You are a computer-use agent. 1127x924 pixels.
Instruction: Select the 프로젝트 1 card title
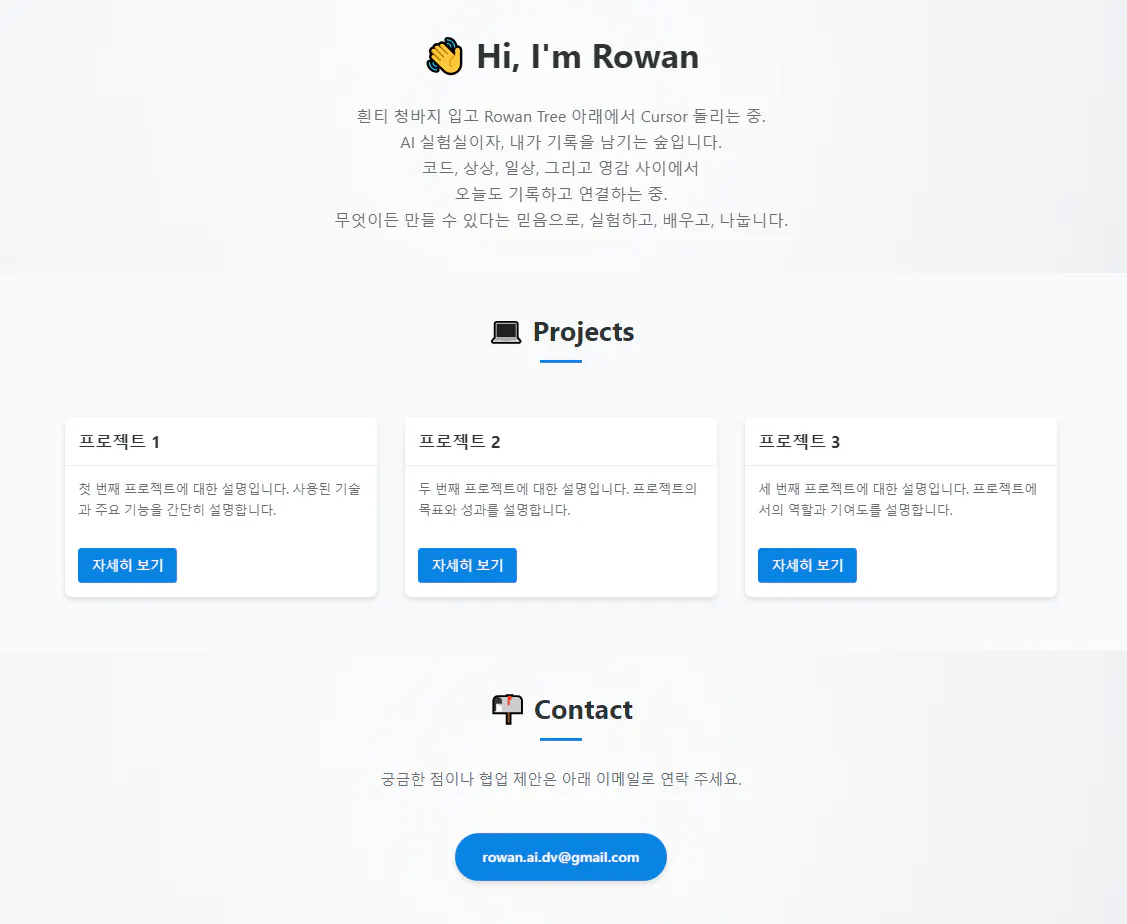(x=119, y=441)
